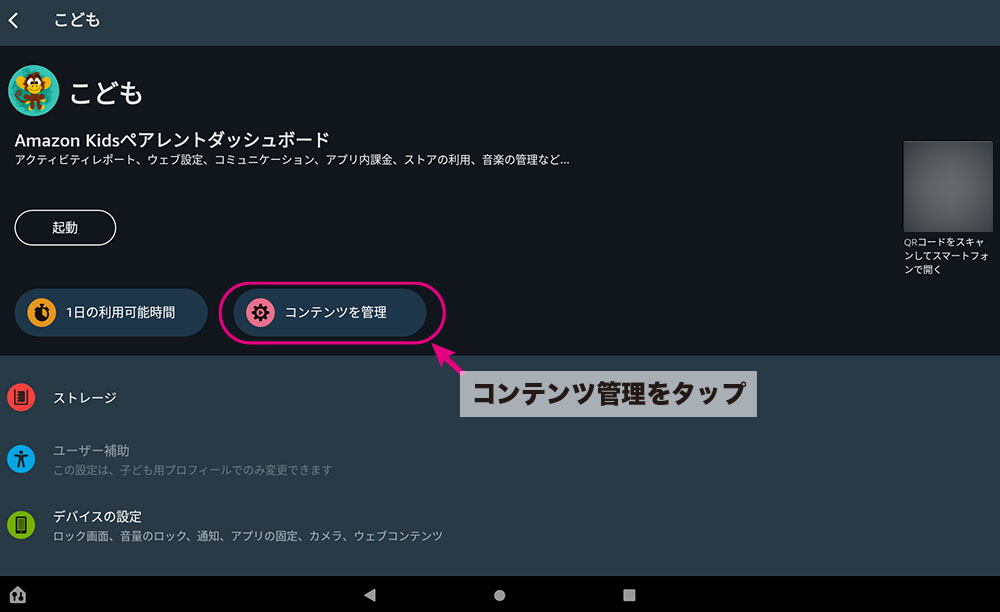Screen dimensions: 1000x612
Task: Click the blue accessibility icon
Action: point(21,459)
